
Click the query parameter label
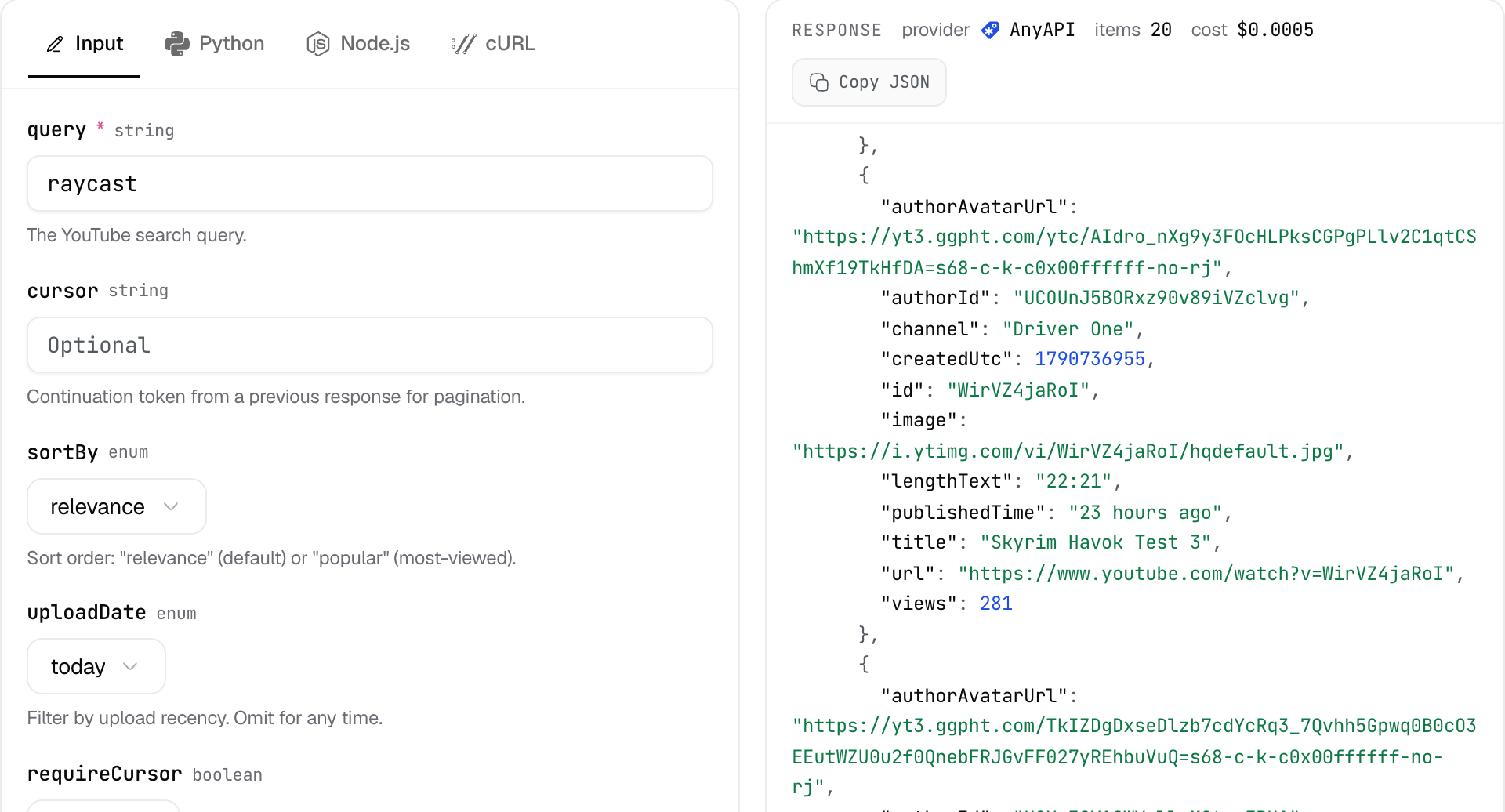[56, 130]
